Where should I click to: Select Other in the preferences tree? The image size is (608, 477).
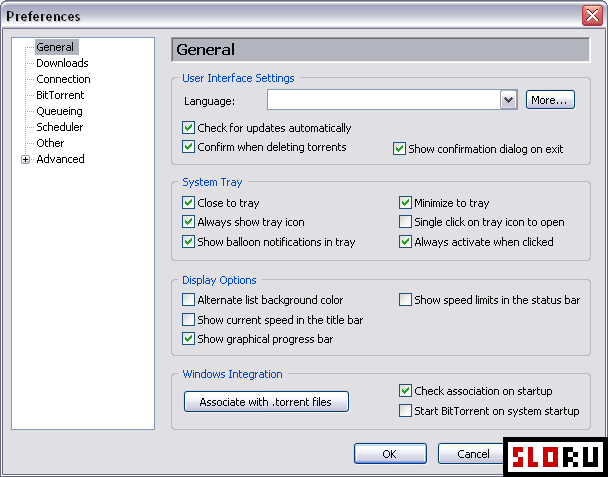[x=50, y=143]
